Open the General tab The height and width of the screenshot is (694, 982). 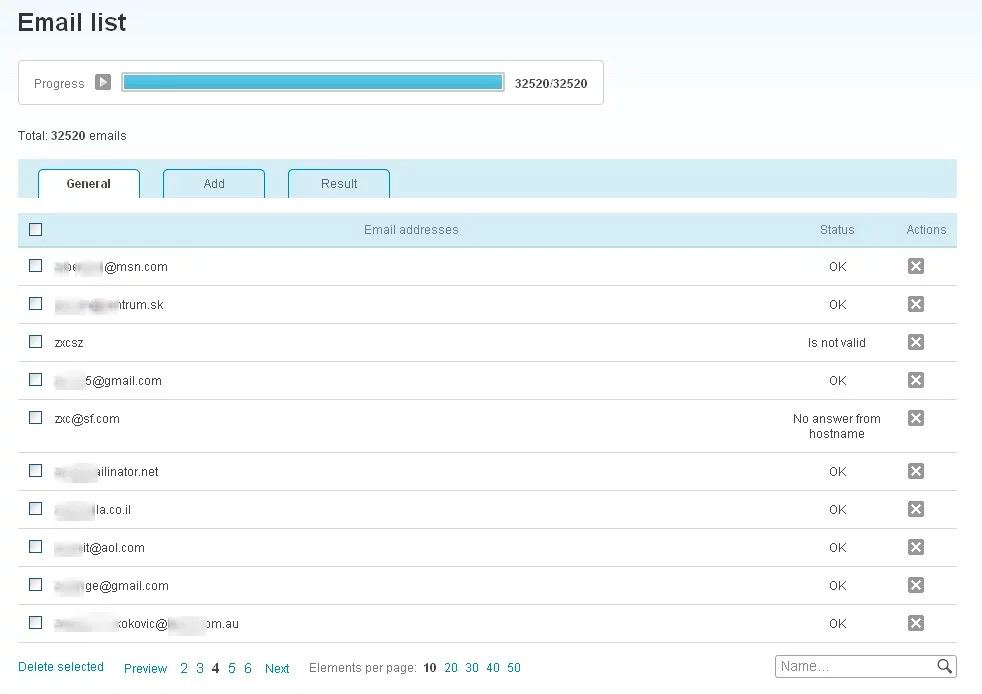click(89, 184)
